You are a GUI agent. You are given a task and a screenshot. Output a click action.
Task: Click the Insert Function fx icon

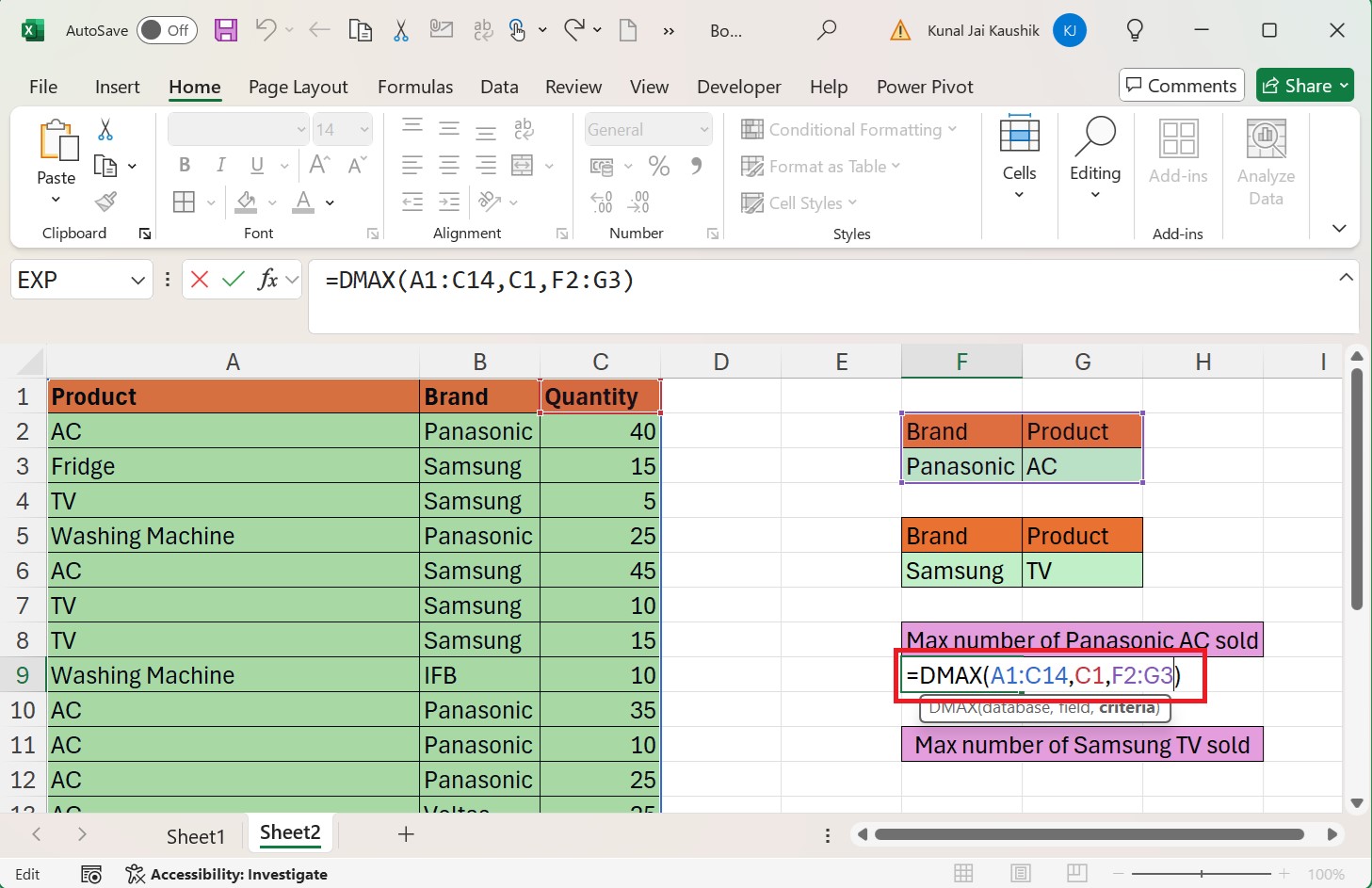click(x=268, y=280)
